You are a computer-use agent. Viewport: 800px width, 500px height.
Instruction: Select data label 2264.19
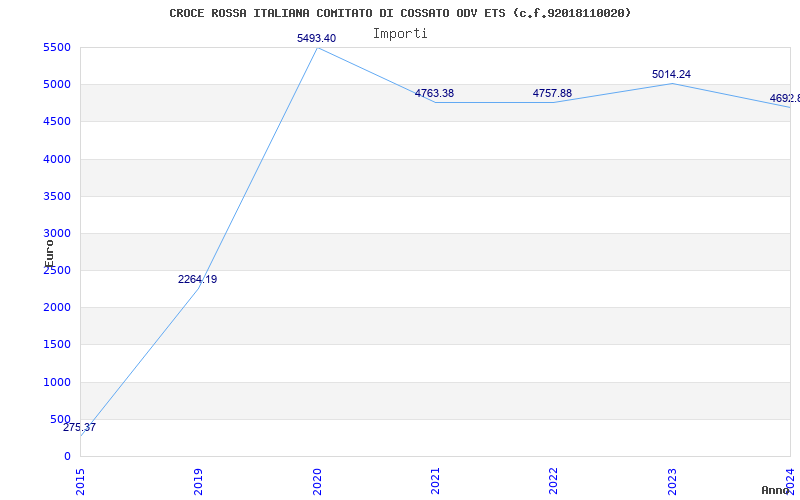pyautogui.click(x=197, y=280)
